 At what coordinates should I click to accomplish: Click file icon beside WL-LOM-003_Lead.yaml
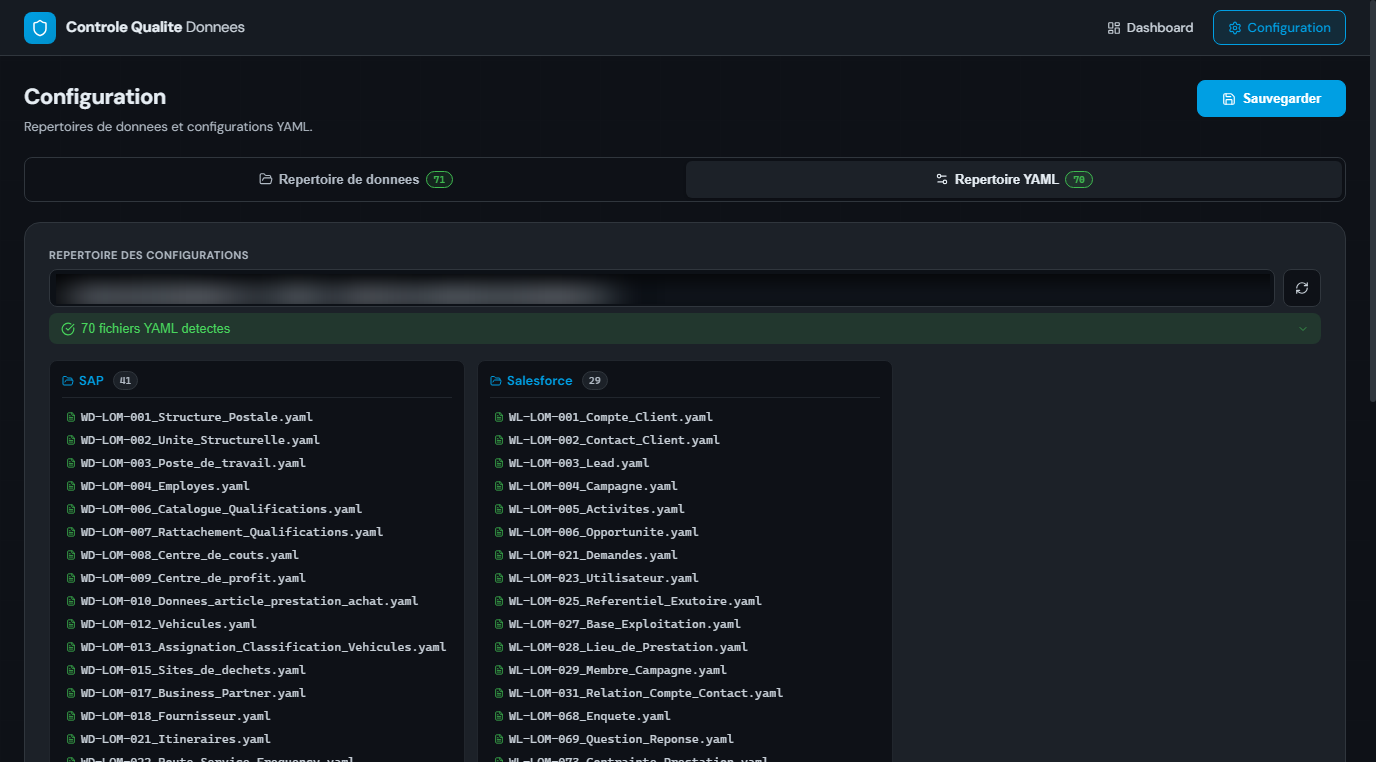pos(499,463)
